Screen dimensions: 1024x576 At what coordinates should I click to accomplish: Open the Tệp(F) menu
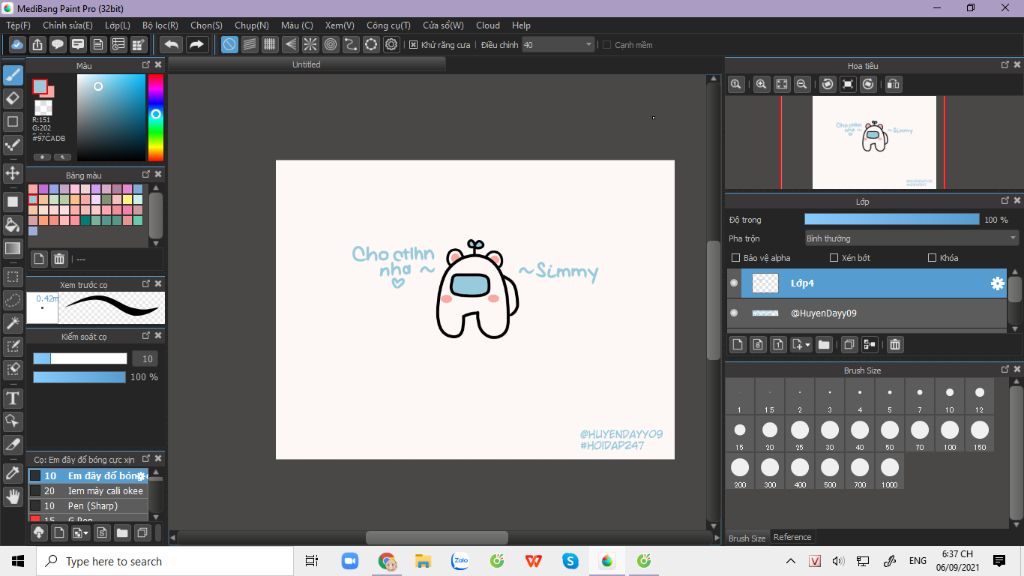(x=18, y=25)
